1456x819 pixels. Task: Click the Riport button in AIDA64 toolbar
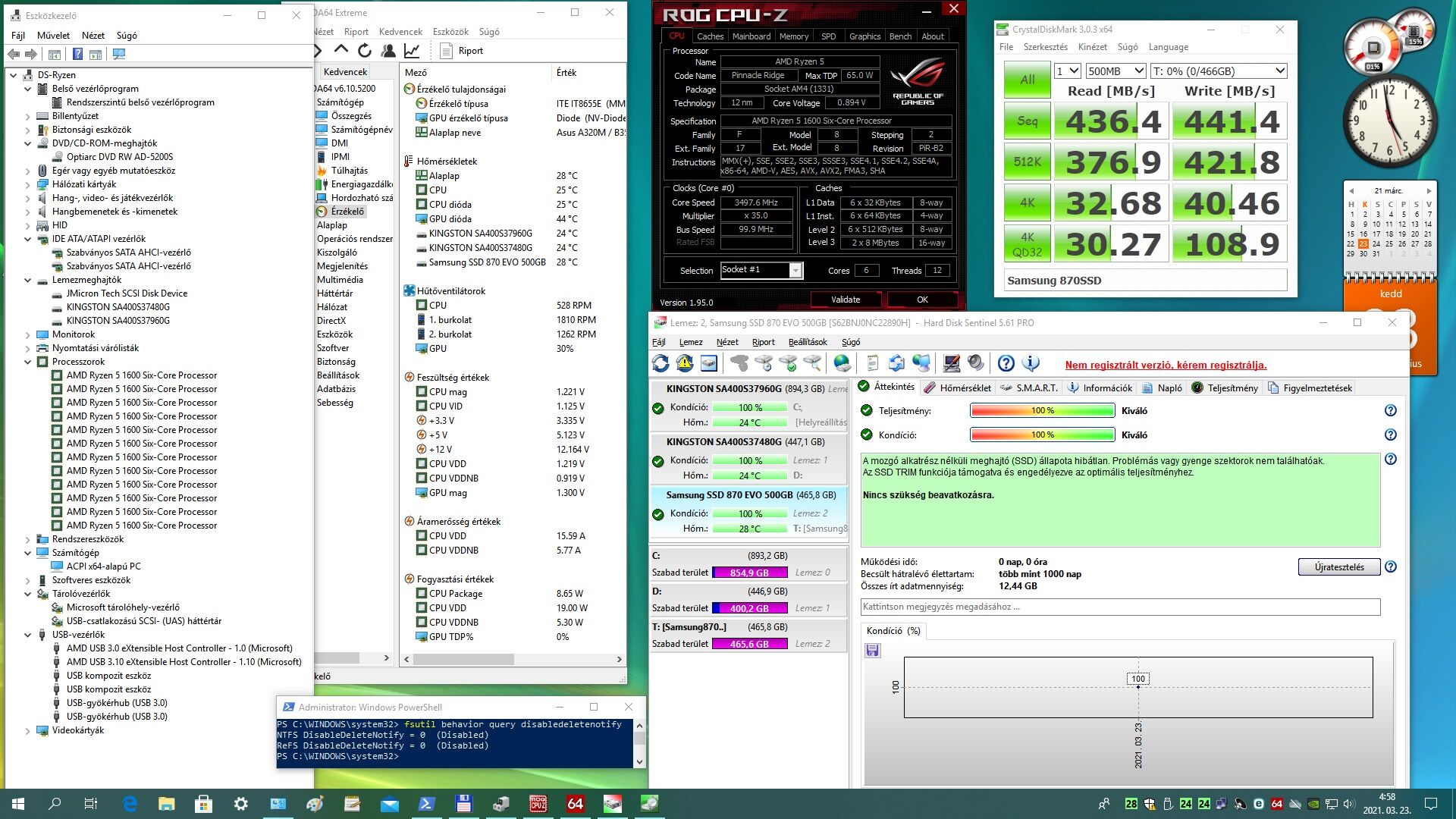462,51
